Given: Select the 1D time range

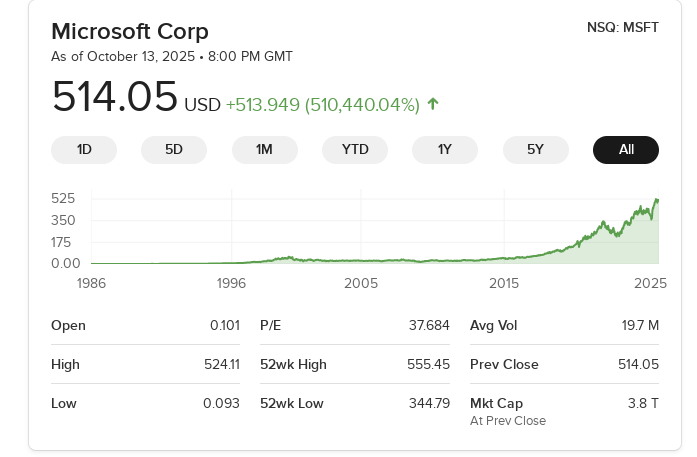Looking at the screenshot, I should [x=84, y=150].
